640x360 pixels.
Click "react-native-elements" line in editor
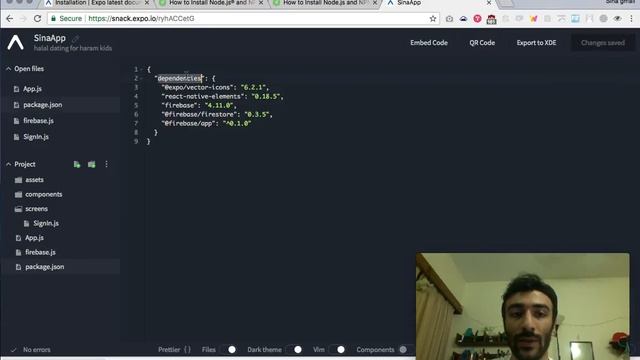222,96
